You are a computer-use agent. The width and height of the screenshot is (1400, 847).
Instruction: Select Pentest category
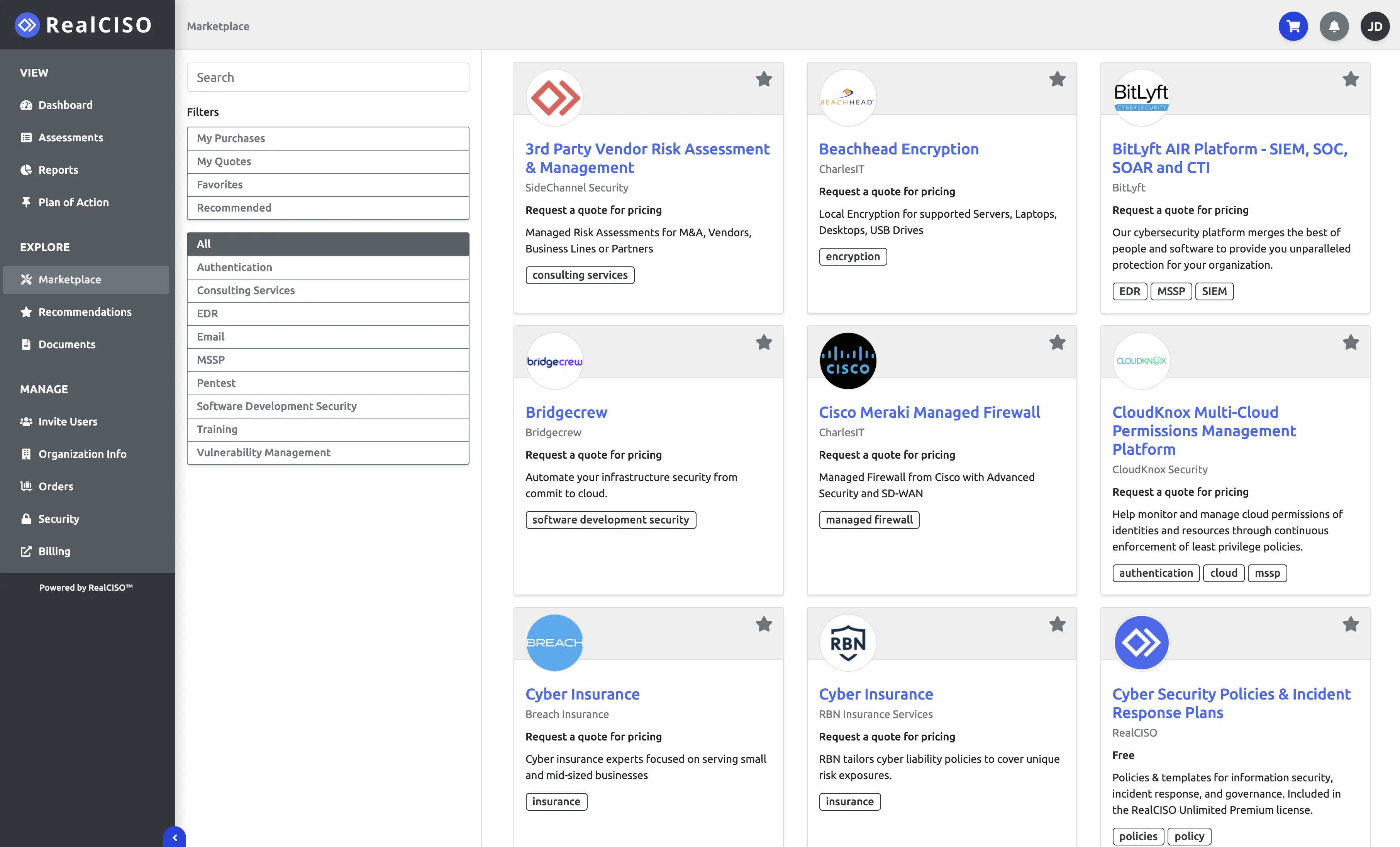(x=328, y=383)
